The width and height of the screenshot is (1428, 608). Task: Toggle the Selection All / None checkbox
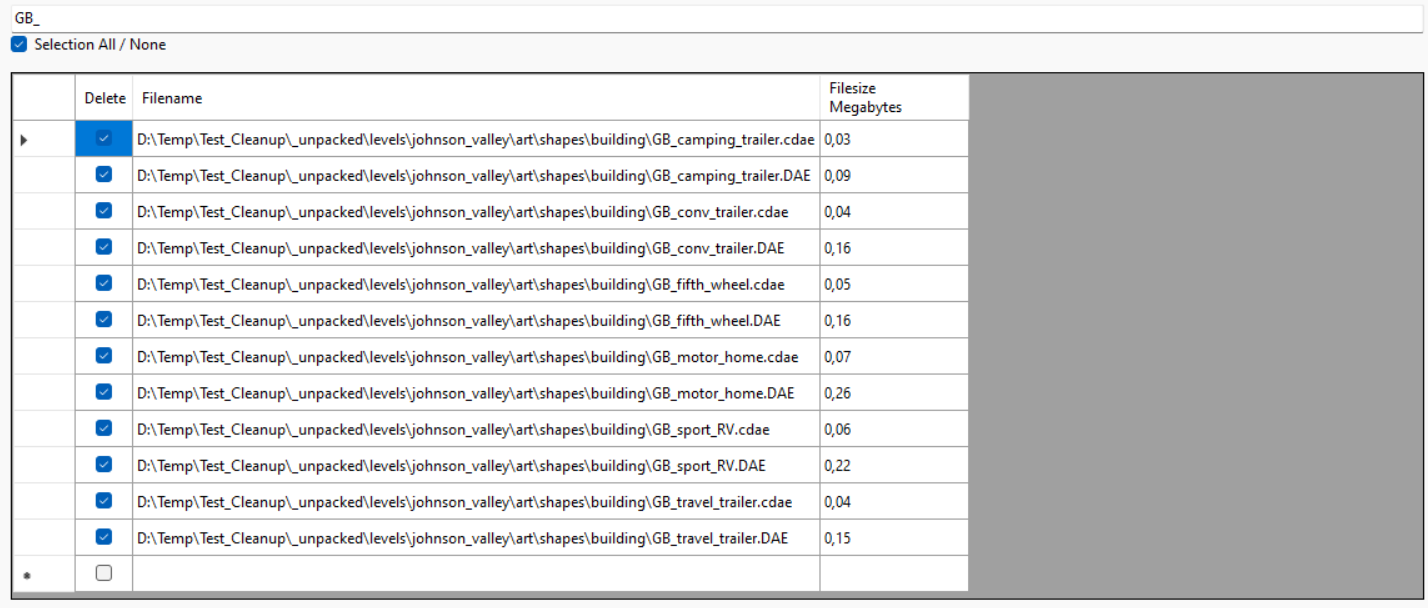click(x=19, y=45)
